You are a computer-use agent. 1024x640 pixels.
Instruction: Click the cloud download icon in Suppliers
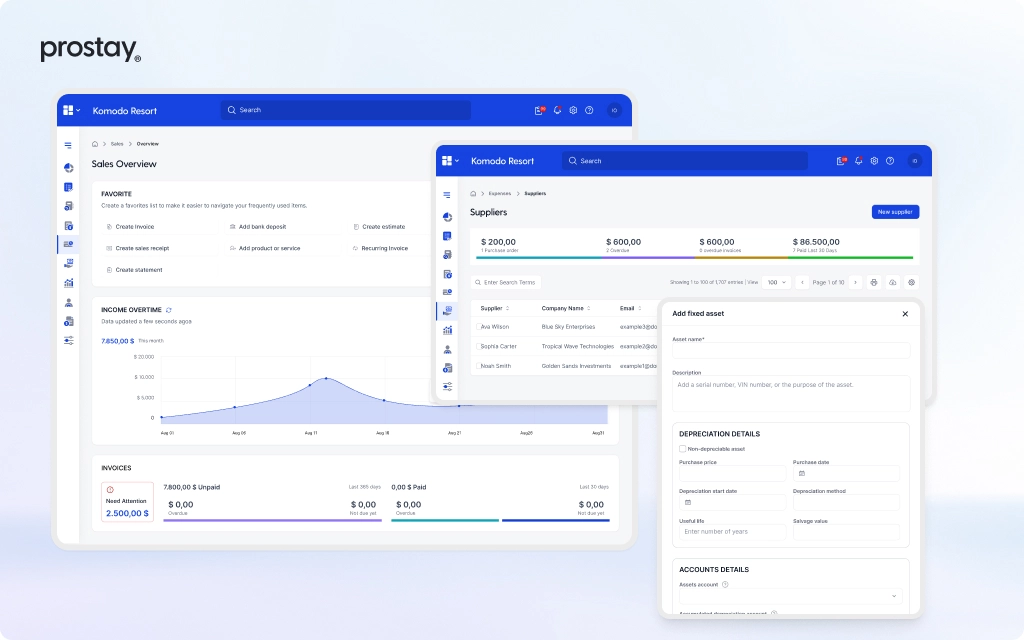coord(893,283)
